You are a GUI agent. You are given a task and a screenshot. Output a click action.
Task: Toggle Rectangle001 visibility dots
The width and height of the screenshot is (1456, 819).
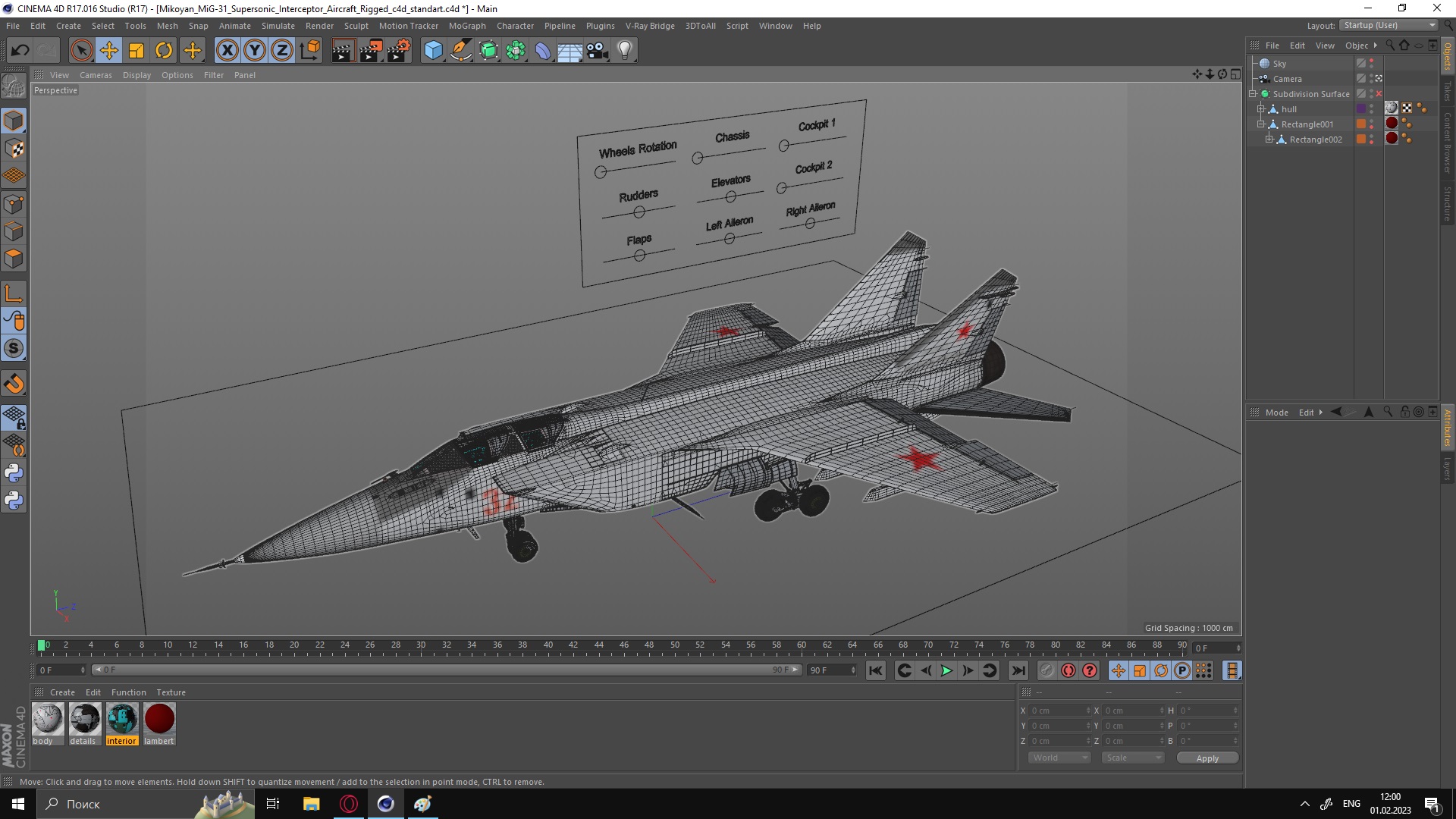pyautogui.click(x=1371, y=124)
